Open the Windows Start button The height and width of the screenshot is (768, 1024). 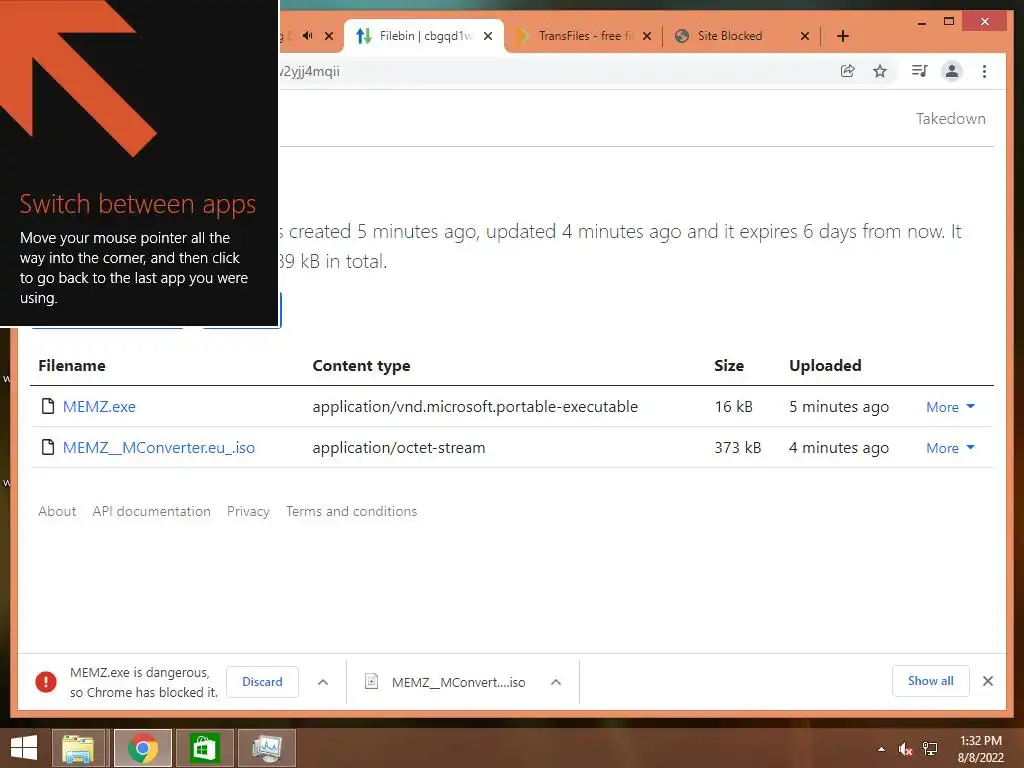pos(24,748)
